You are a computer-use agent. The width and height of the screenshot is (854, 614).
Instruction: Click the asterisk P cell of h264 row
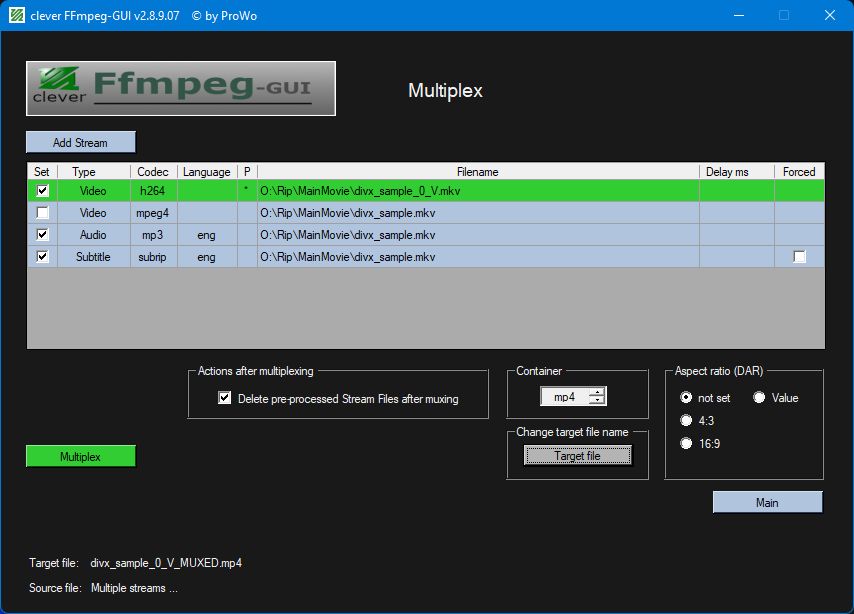coord(247,191)
